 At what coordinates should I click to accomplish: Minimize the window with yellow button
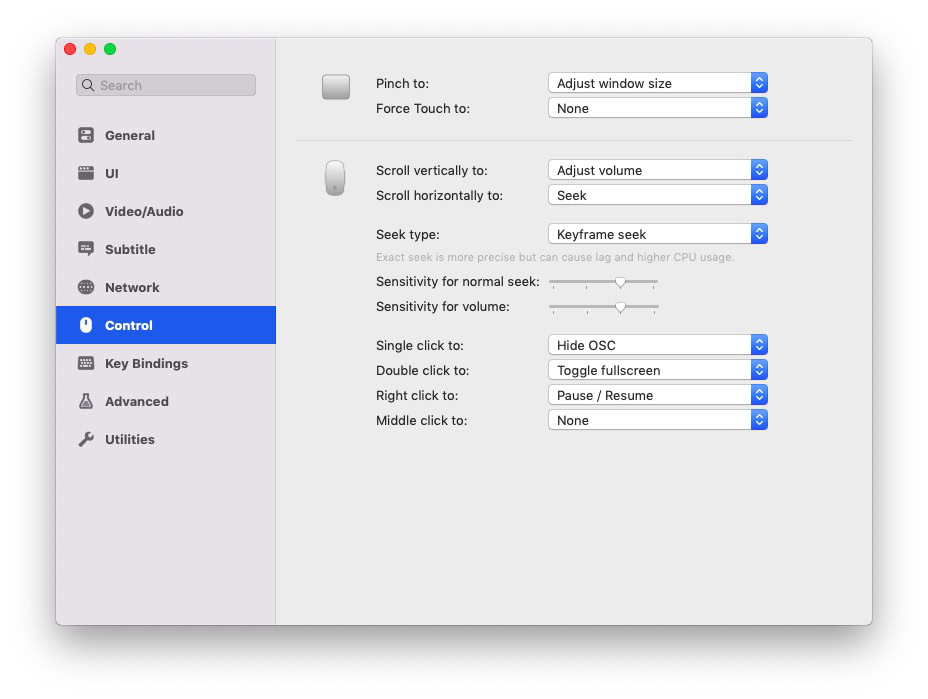click(90, 49)
